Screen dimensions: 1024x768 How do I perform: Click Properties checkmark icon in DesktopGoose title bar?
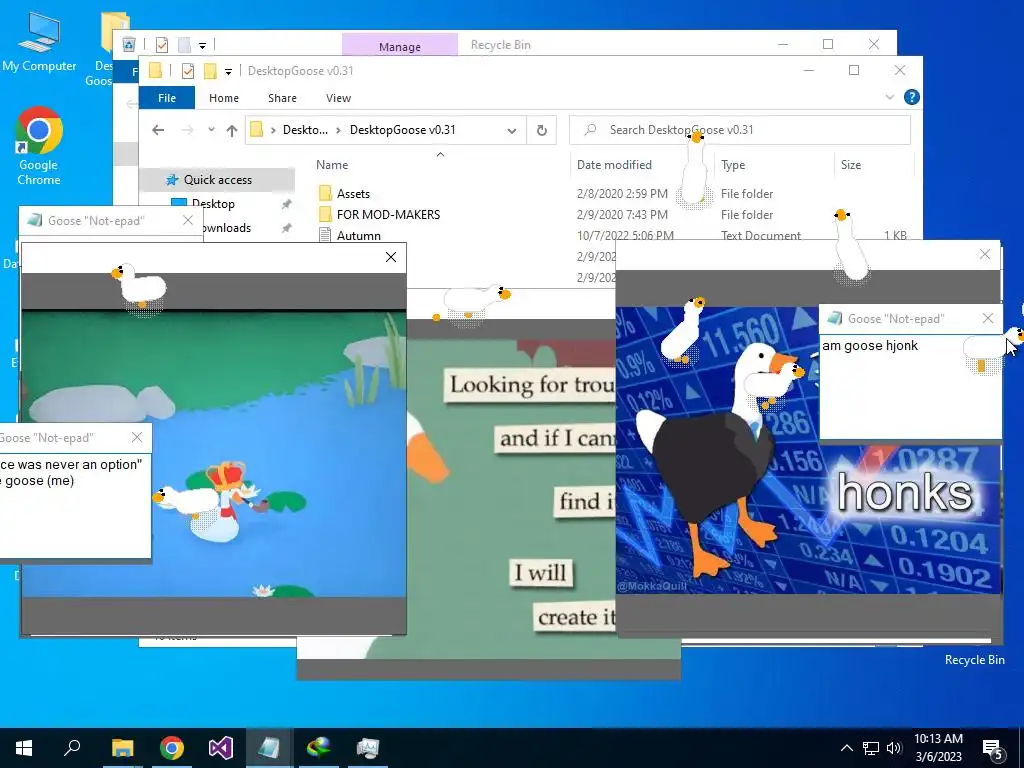(x=187, y=71)
